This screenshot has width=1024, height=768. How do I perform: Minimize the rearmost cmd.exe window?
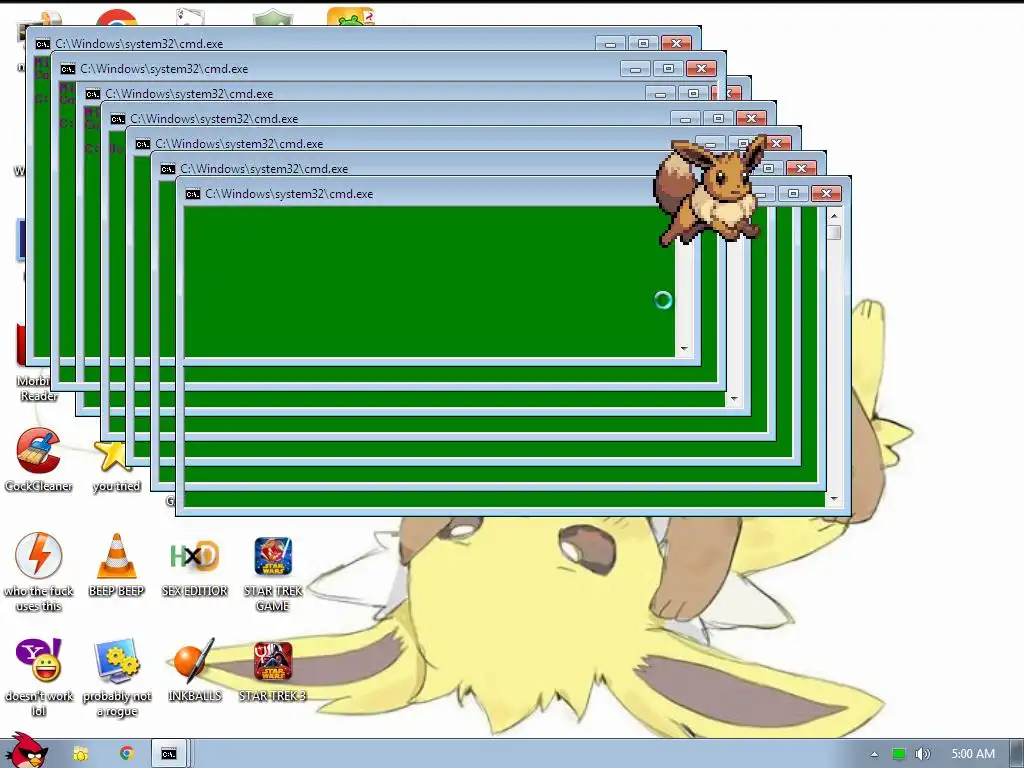click(611, 44)
